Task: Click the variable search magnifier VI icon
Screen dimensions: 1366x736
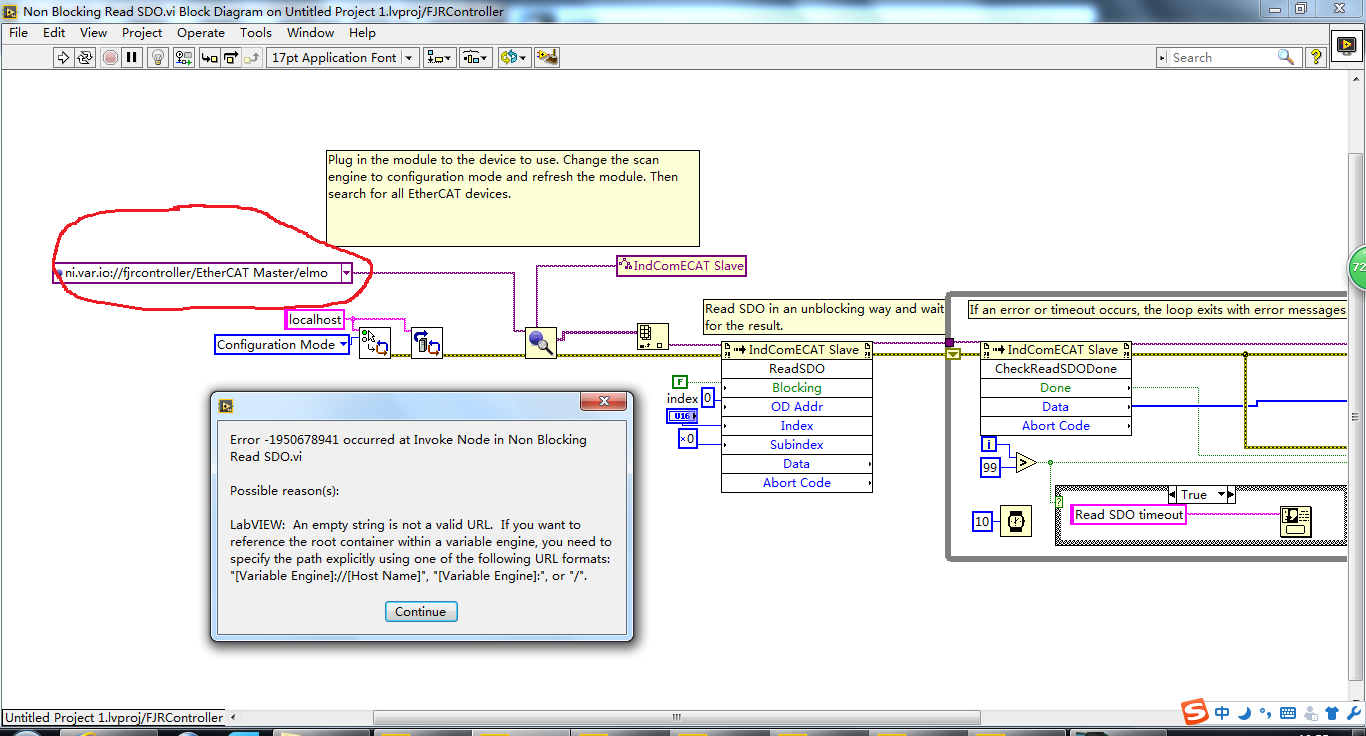Action: 541,343
